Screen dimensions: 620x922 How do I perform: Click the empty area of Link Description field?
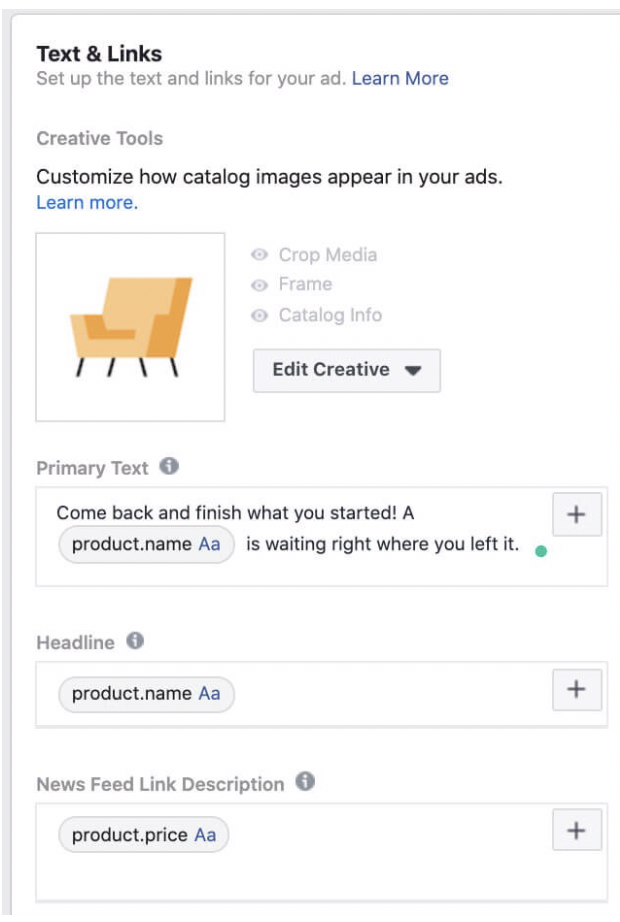coord(300,875)
